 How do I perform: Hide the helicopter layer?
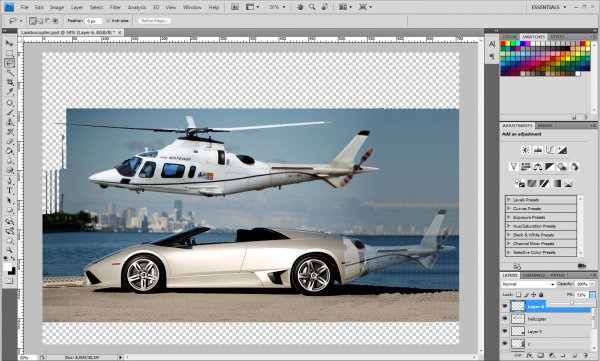(x=505, y=319)
